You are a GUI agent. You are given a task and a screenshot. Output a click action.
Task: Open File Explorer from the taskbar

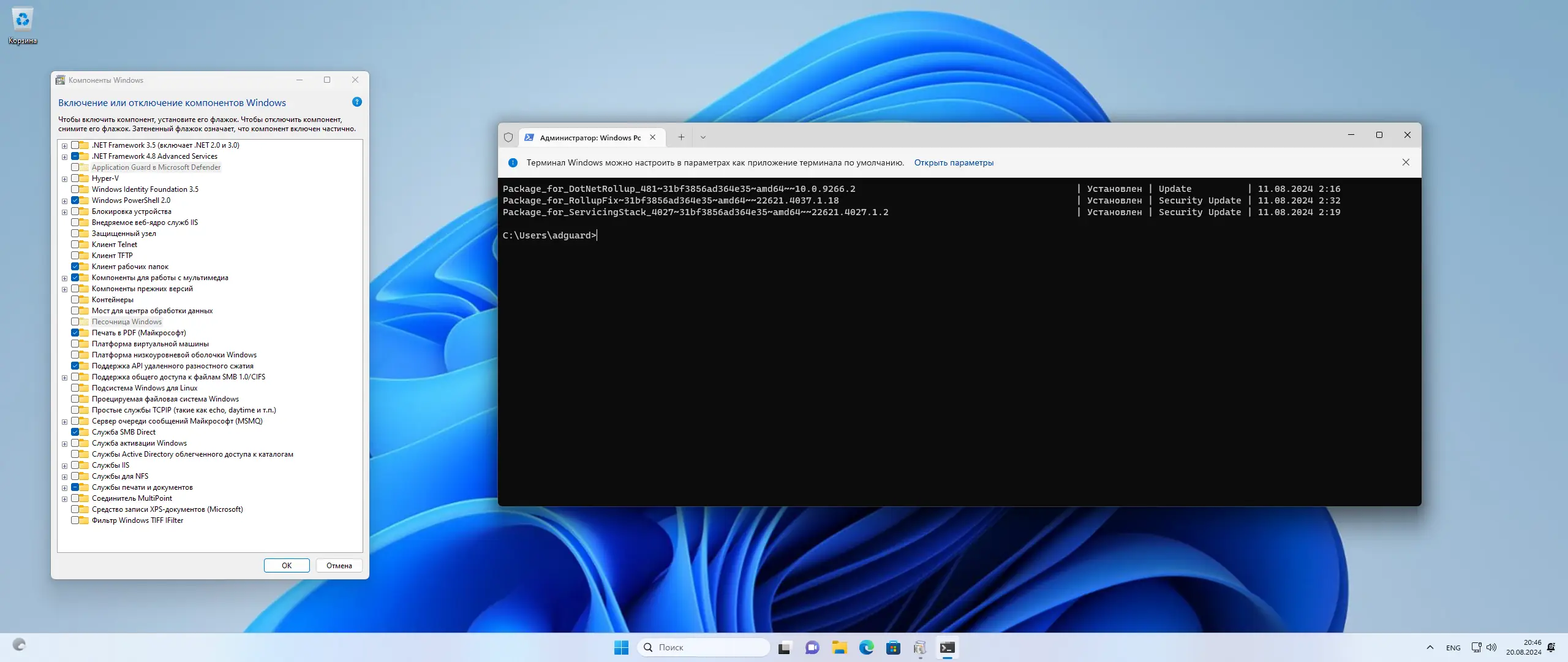(x=839, y=647)
